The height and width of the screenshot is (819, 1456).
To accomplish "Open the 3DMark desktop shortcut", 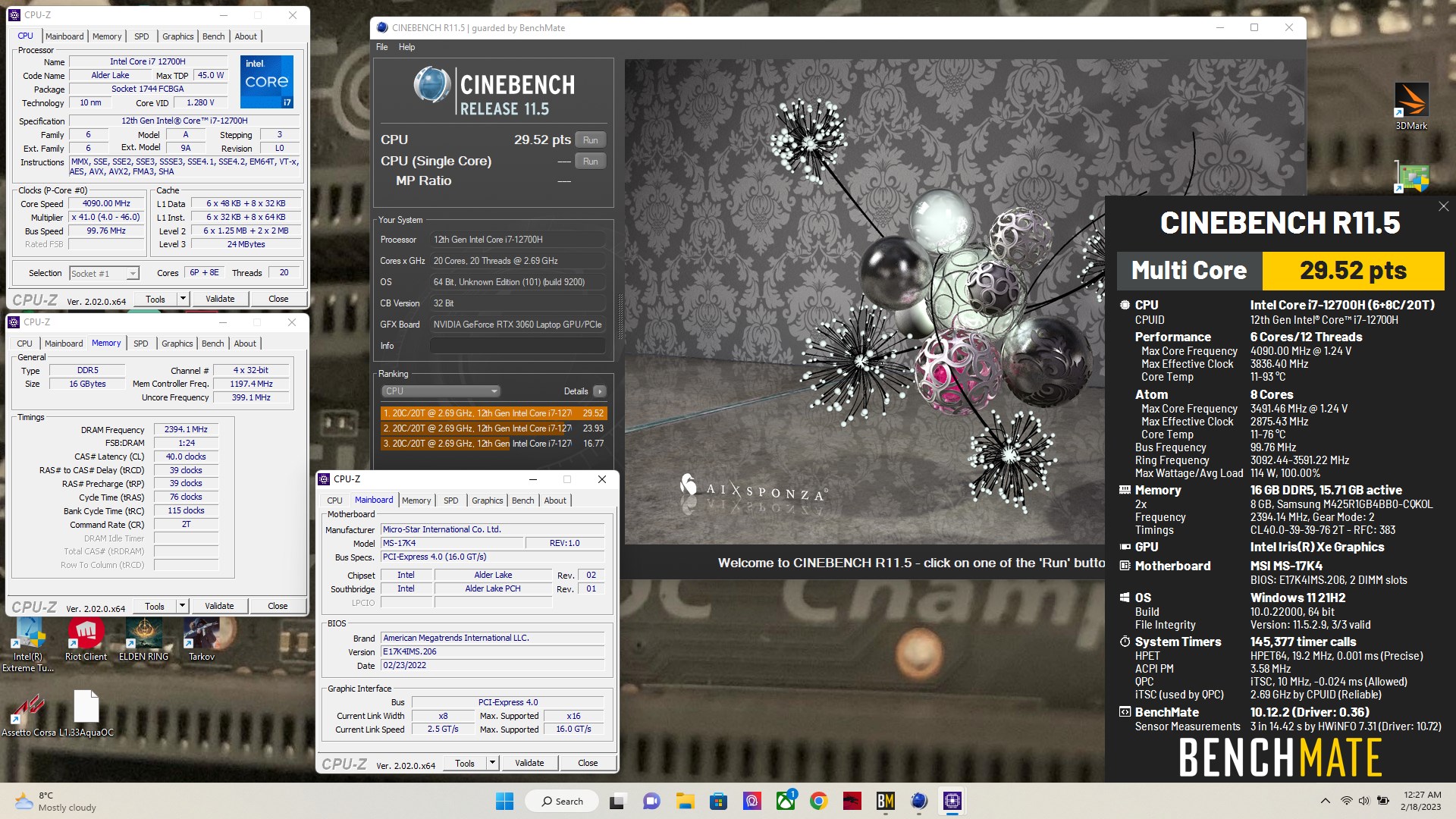I will pos(1411,106).
